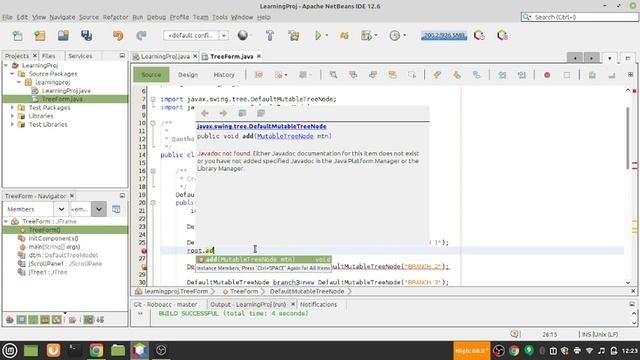
Task: Click the Save All toolbar icon
Action: 87,36
